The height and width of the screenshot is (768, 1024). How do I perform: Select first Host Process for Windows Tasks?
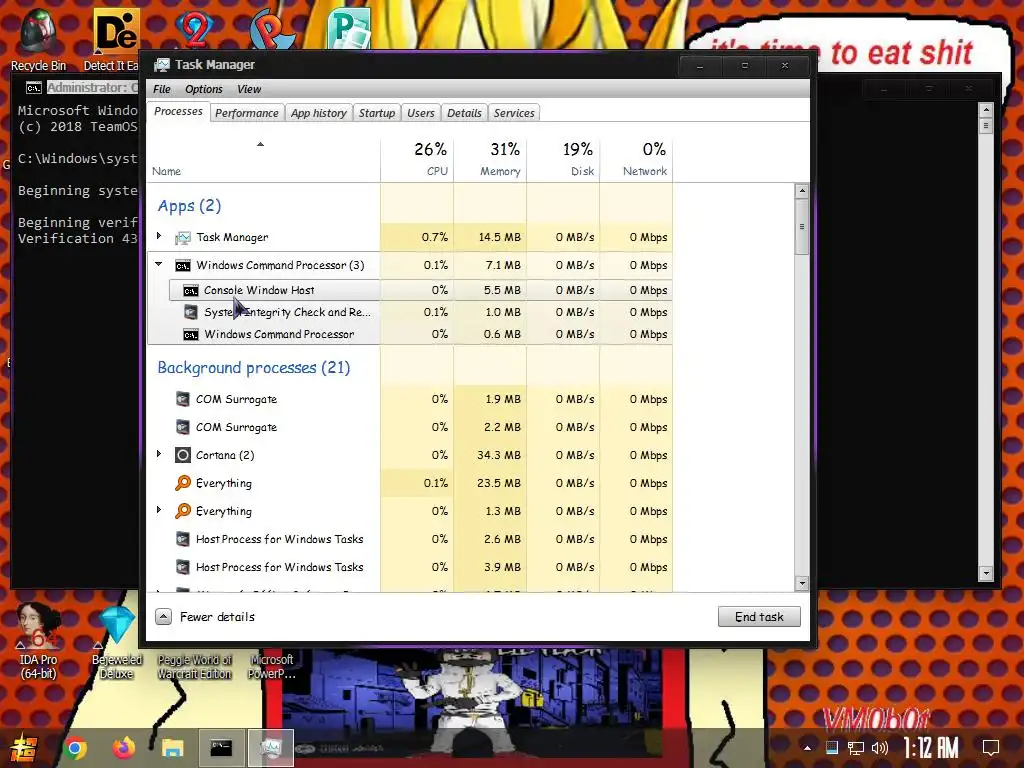(x=410, y=539)
